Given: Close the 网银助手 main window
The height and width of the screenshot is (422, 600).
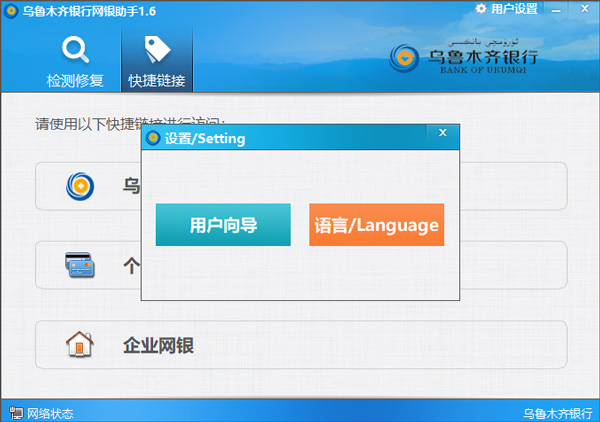Looking at the screenshot, I should 585,8.
